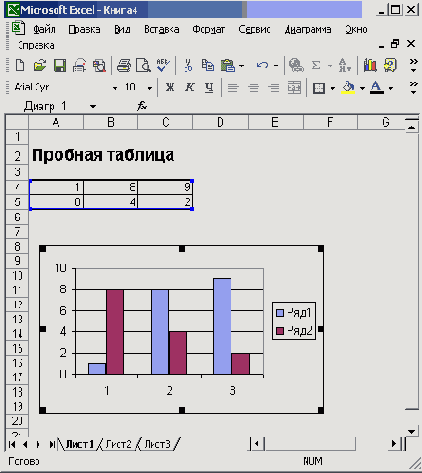This screenshot has height=473, width=422.
Task: Toggle bold formatting (Ж button)
Action: (x=170, y=87)
